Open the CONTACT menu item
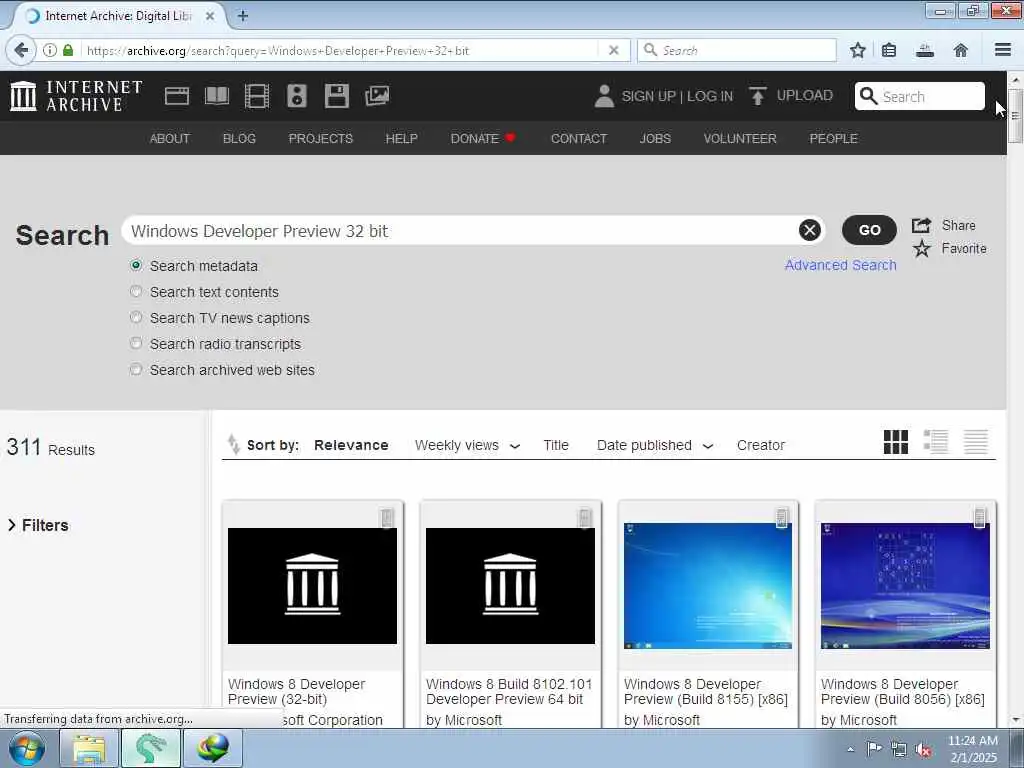Screen dimensions: 1024x768 (x=579, y=138)
